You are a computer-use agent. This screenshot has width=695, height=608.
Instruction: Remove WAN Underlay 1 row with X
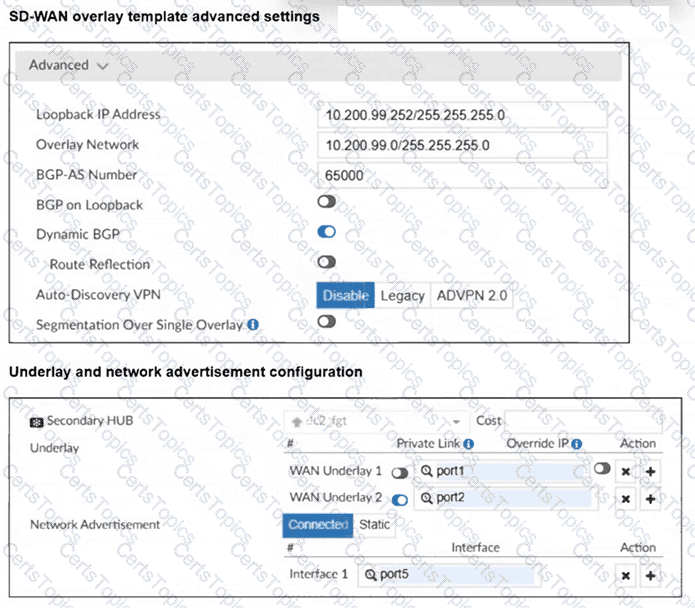click(x=626, y=471)
